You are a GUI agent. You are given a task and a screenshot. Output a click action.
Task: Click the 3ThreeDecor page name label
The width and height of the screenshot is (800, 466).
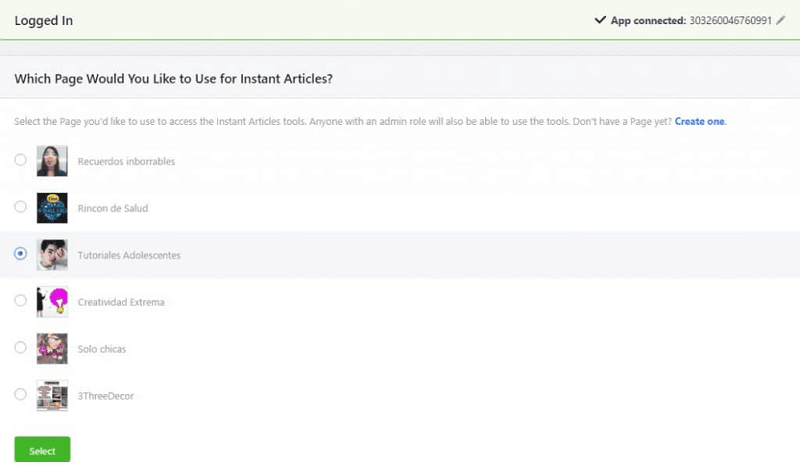pos(105,396)
